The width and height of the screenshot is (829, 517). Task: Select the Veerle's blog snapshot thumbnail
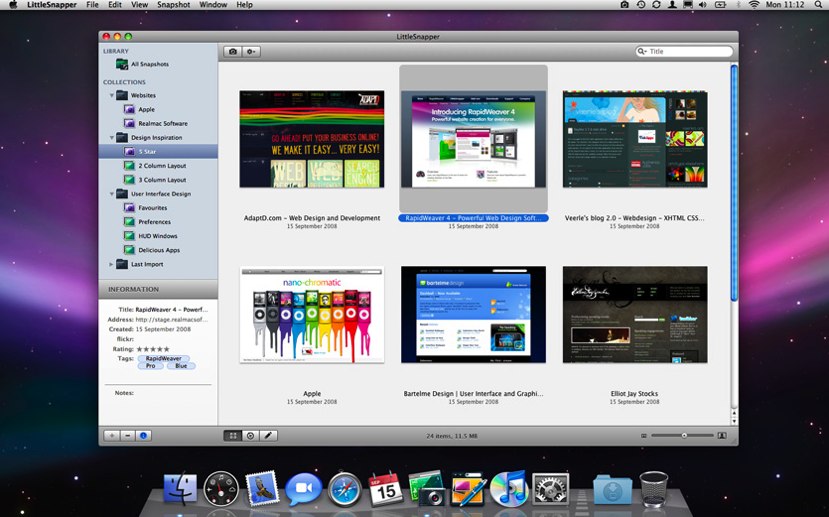pos(635,139)
